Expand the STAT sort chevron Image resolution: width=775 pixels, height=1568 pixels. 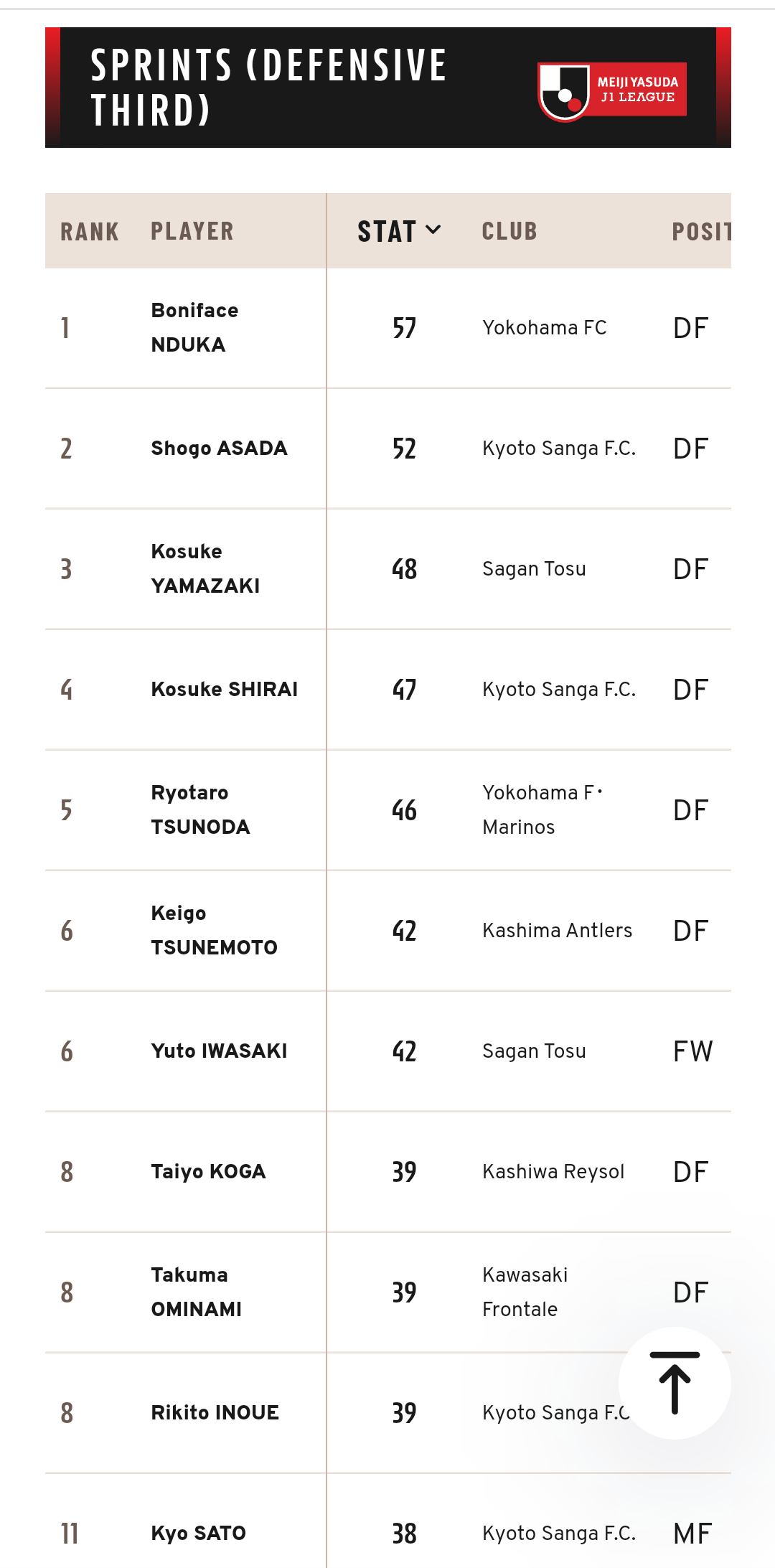tap(433, 230)
